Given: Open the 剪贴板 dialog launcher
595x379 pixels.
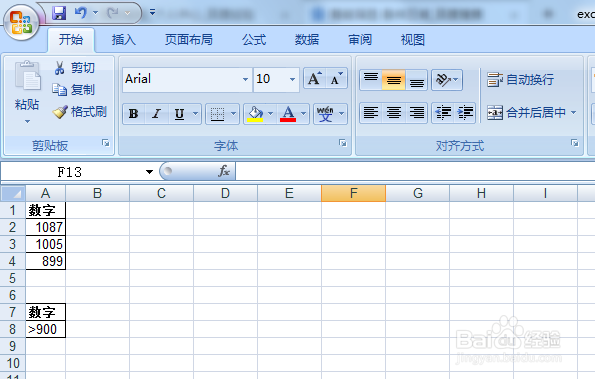Looking at the screenshot, I should pyautogui.click(x=105, y=143).
